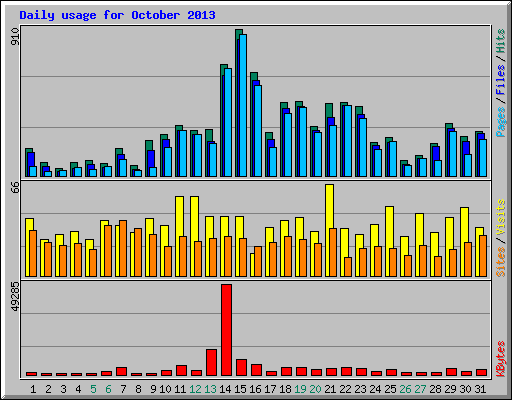Click the 910 scale label of the top chart

(x=15, y=37)
